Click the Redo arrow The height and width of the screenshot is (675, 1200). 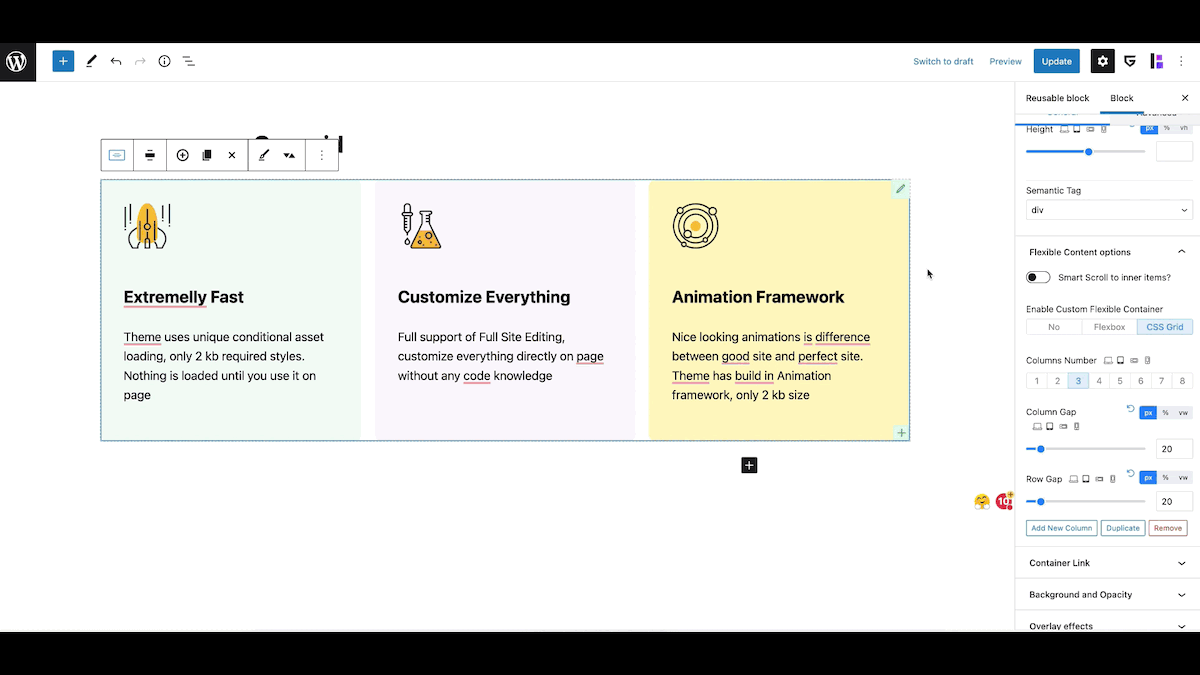pyautogui.click(x=139, y=61)
